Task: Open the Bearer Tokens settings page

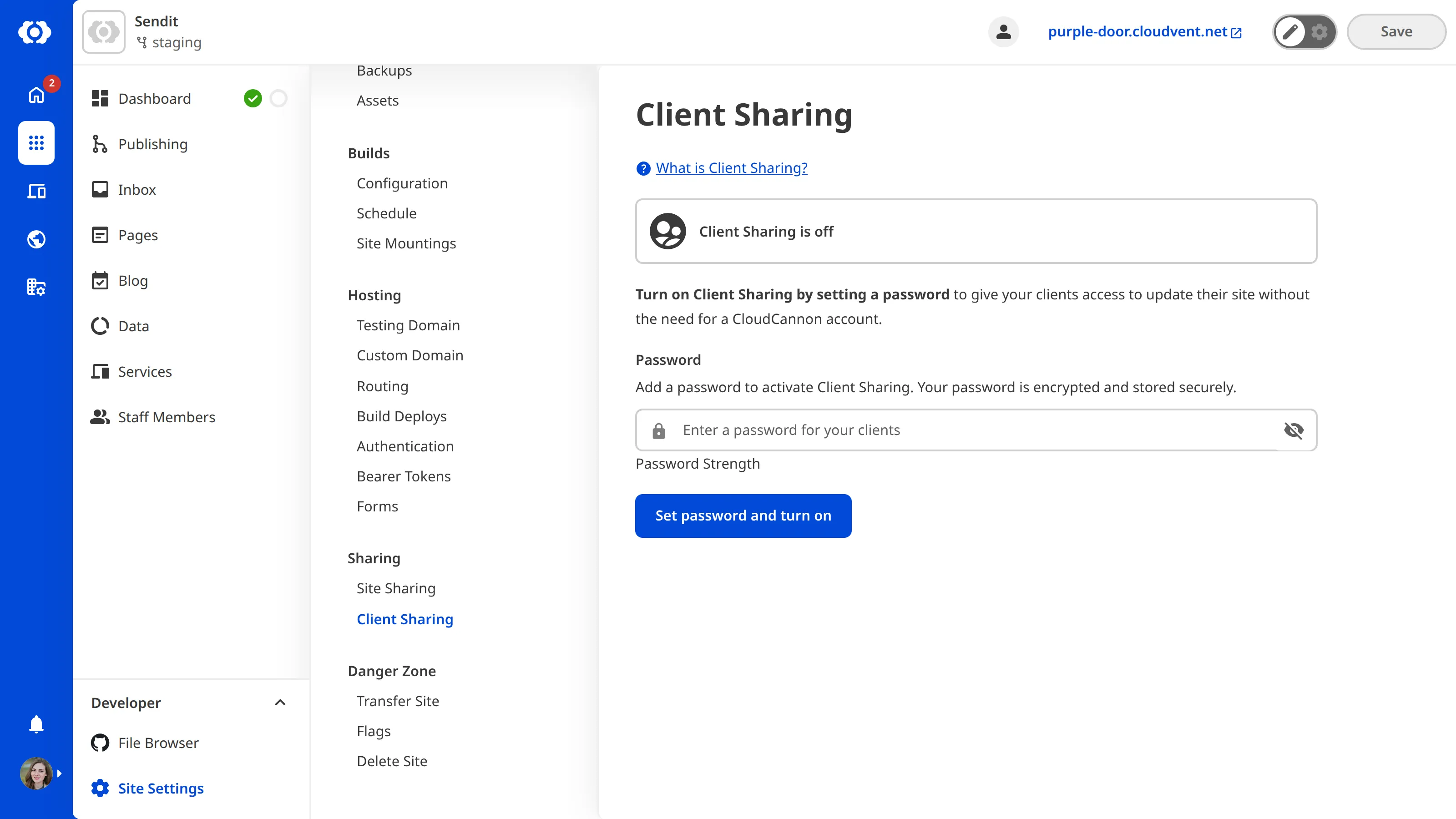Action: tap(404, 476)
